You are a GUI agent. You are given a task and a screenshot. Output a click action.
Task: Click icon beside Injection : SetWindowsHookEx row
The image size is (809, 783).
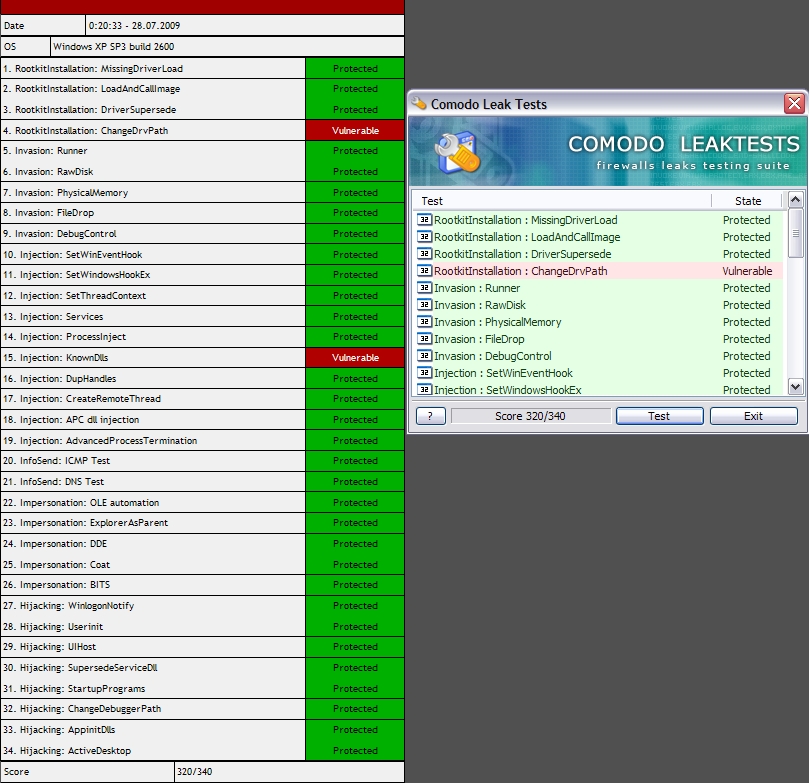[x=424, y=389]
